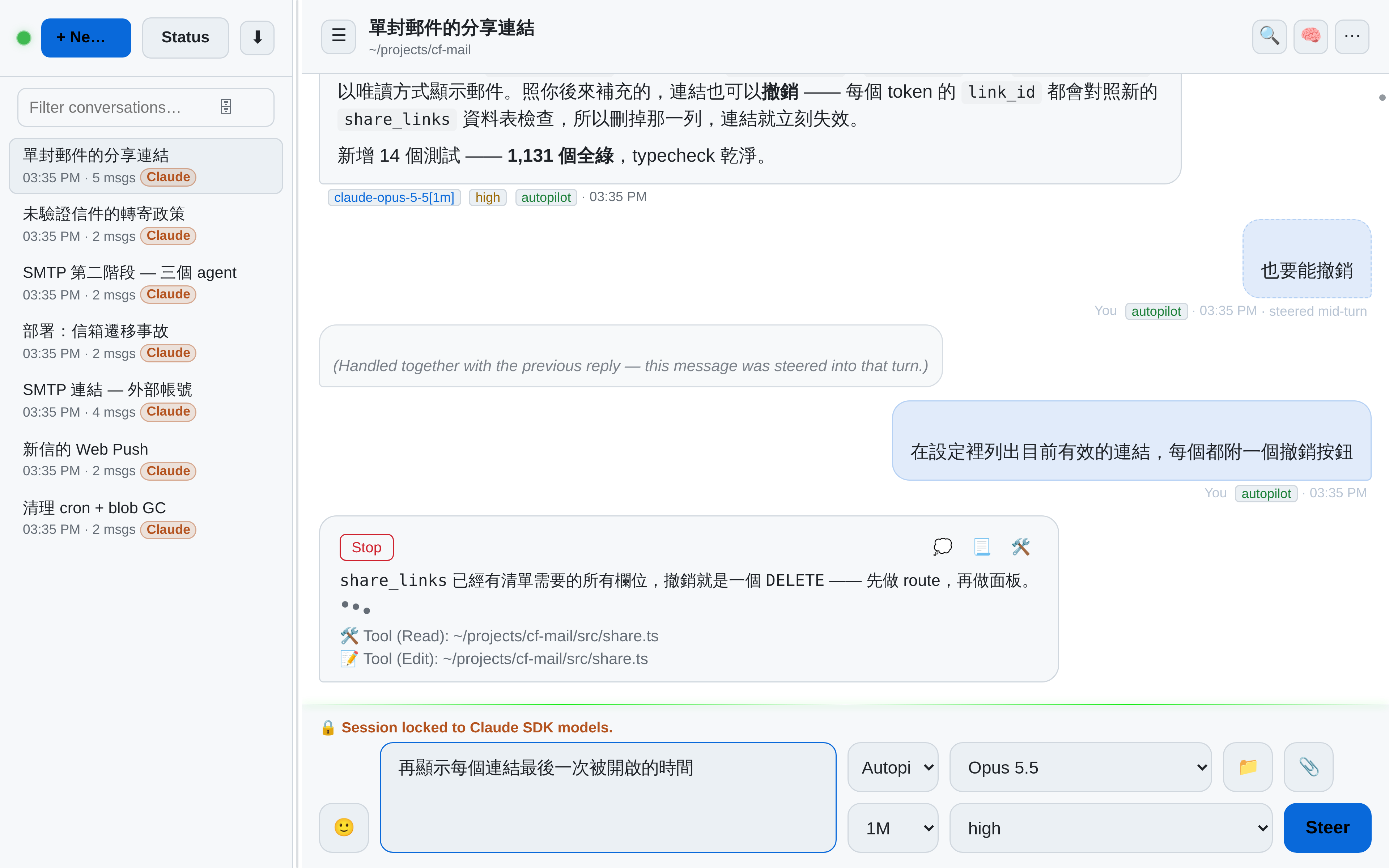Viewport: 1389px width, 868px height.
Task: Open the Opus 5.5 model dropdown
Action: (1080, 767)
